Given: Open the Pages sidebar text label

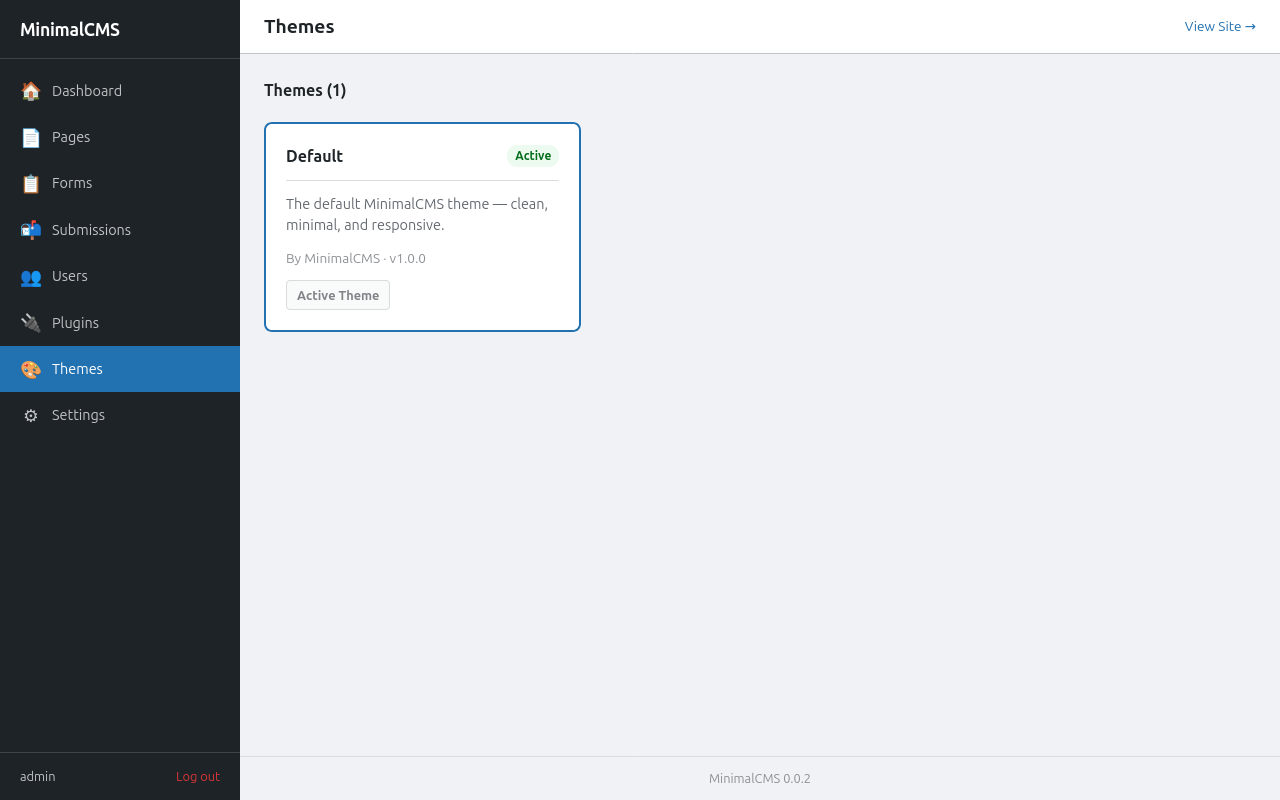Looking at the screenshot, I should 71,137.
